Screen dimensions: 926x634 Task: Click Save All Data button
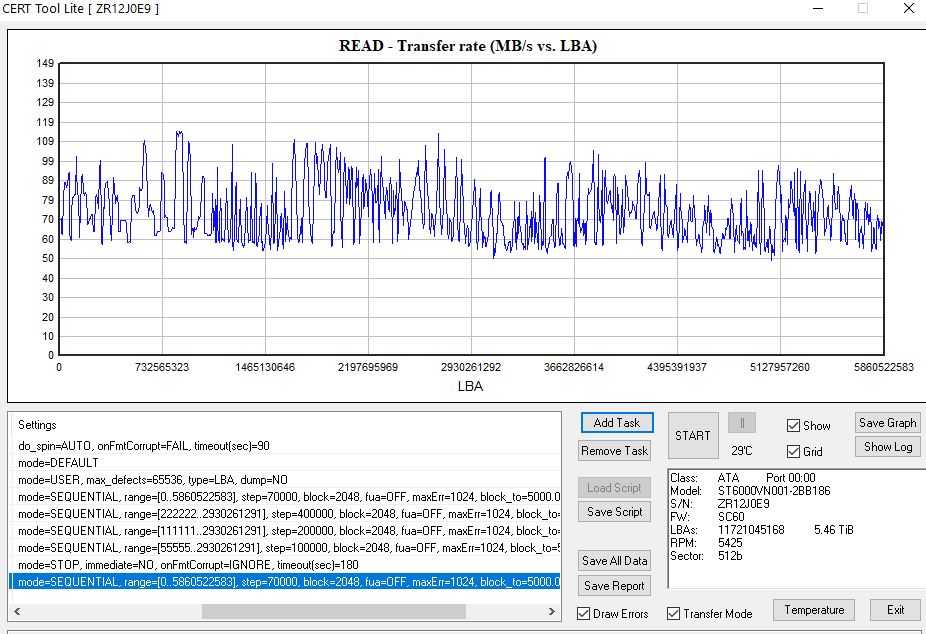click(615, 561)
